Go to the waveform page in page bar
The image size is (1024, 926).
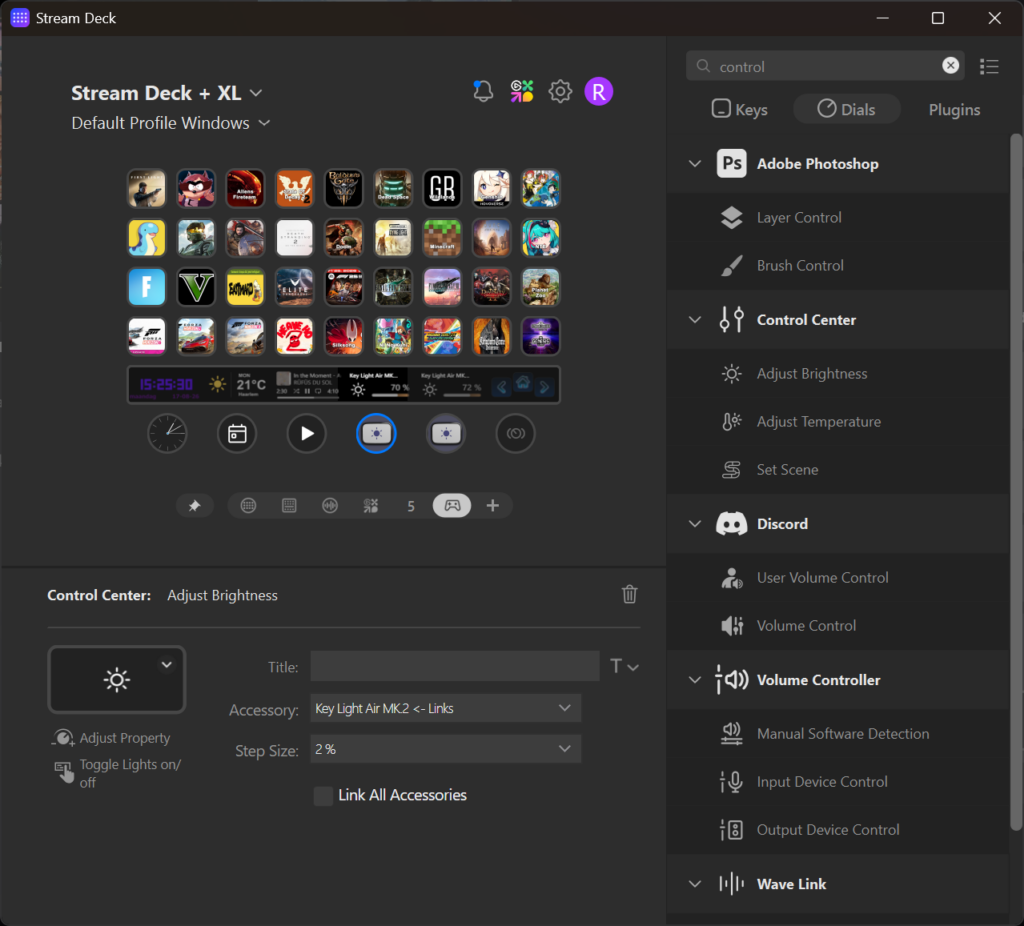[330, 505]
